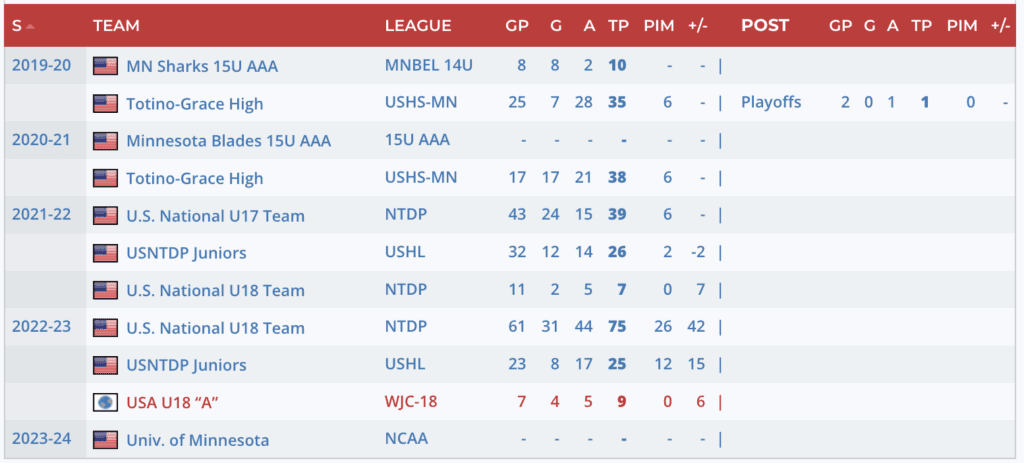The width and height of the screenshot is (1024, 463).
Task: Click US flag icon beside MN Sharks 15U AAA
Action: click(105, 66)
